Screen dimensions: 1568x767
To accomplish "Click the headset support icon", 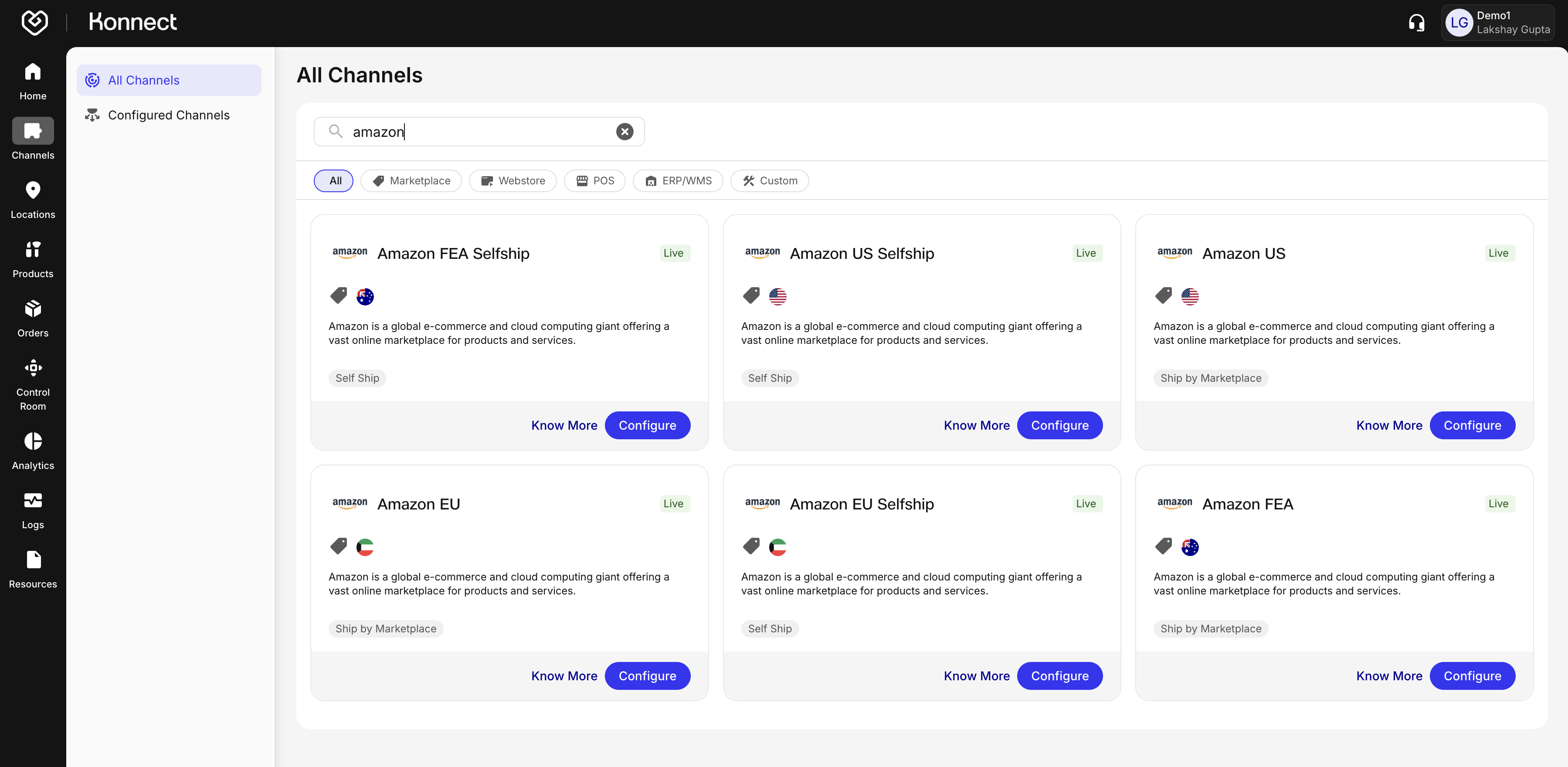I will pos(1416,23).
